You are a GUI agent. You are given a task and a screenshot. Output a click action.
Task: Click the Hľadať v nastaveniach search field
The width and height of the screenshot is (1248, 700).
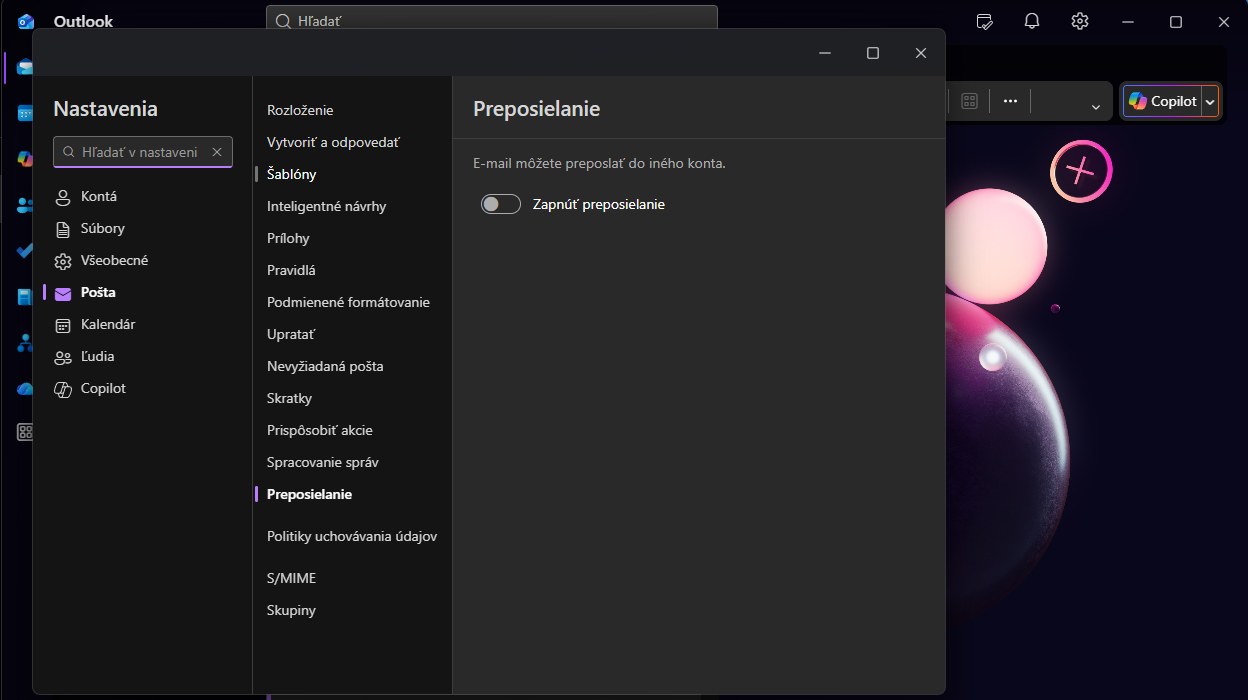(x=138, y=152)
